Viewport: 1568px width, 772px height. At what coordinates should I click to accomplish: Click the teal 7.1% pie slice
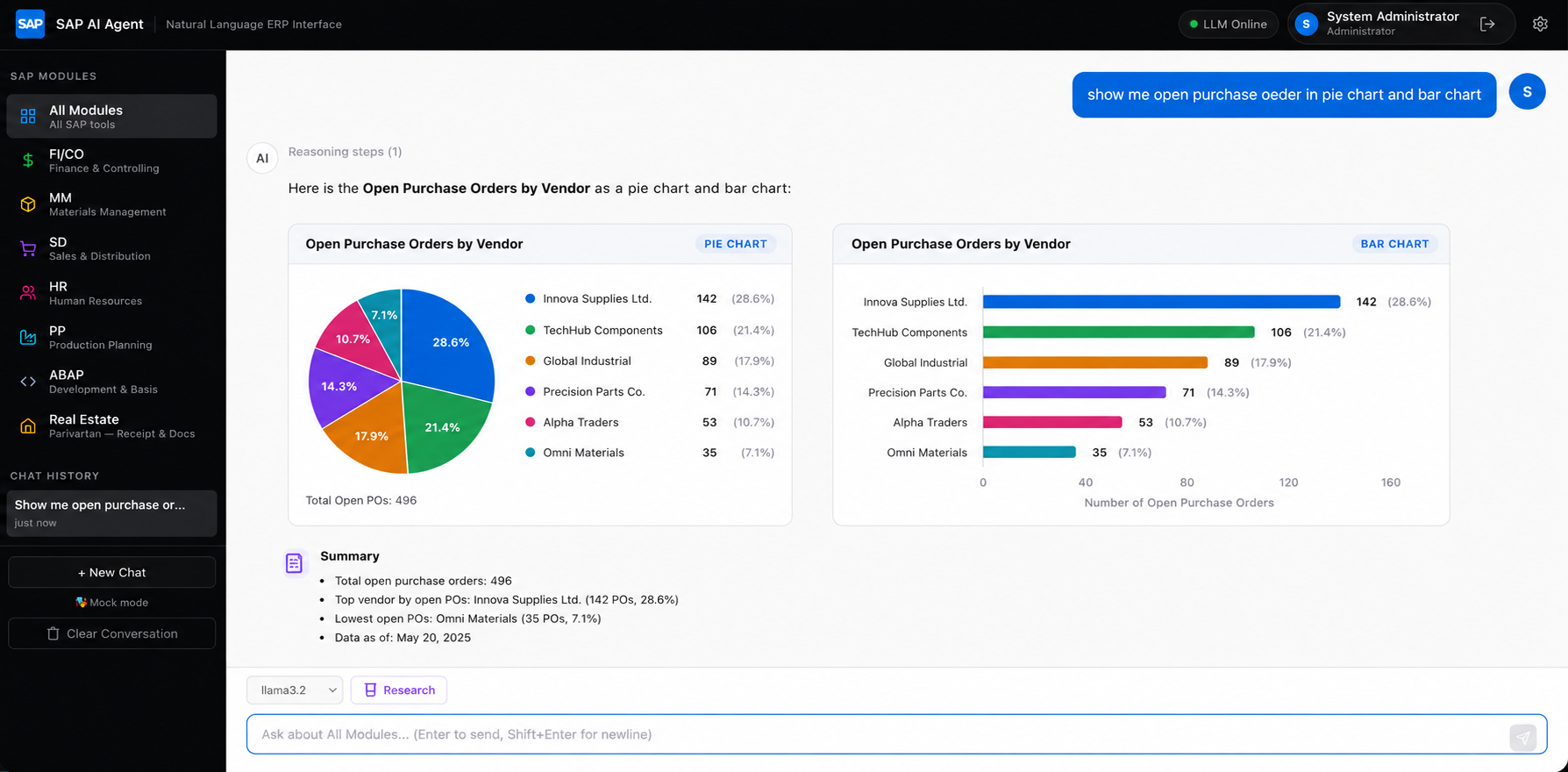(x=384, y=315)
